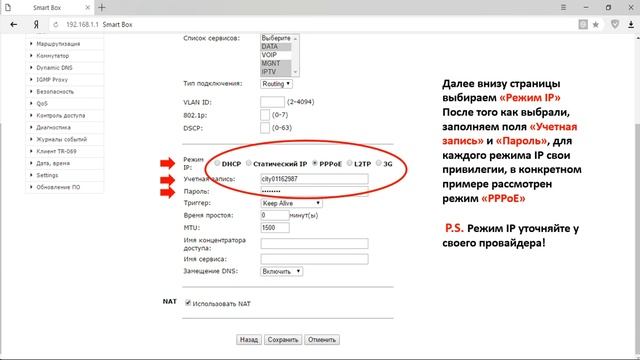Open Дата, время sidebar menu

point(53,163)
